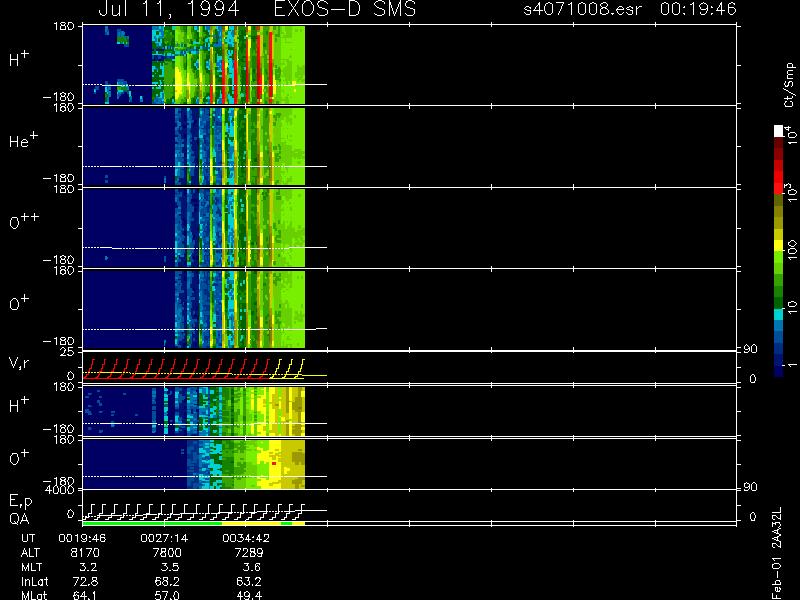Image resolution: width=800 pixels, height=600 pixels.
Task: Click InLat value 72.8
Action: [86, 581]
